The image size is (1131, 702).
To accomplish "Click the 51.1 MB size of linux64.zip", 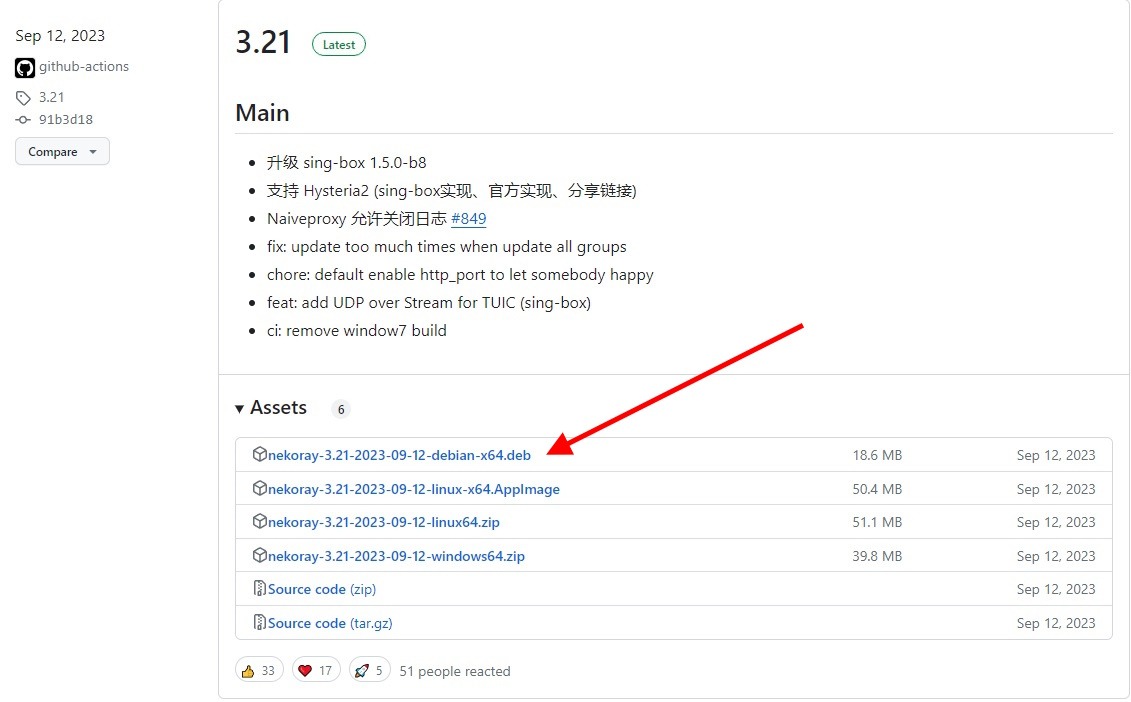I will 877,522.
